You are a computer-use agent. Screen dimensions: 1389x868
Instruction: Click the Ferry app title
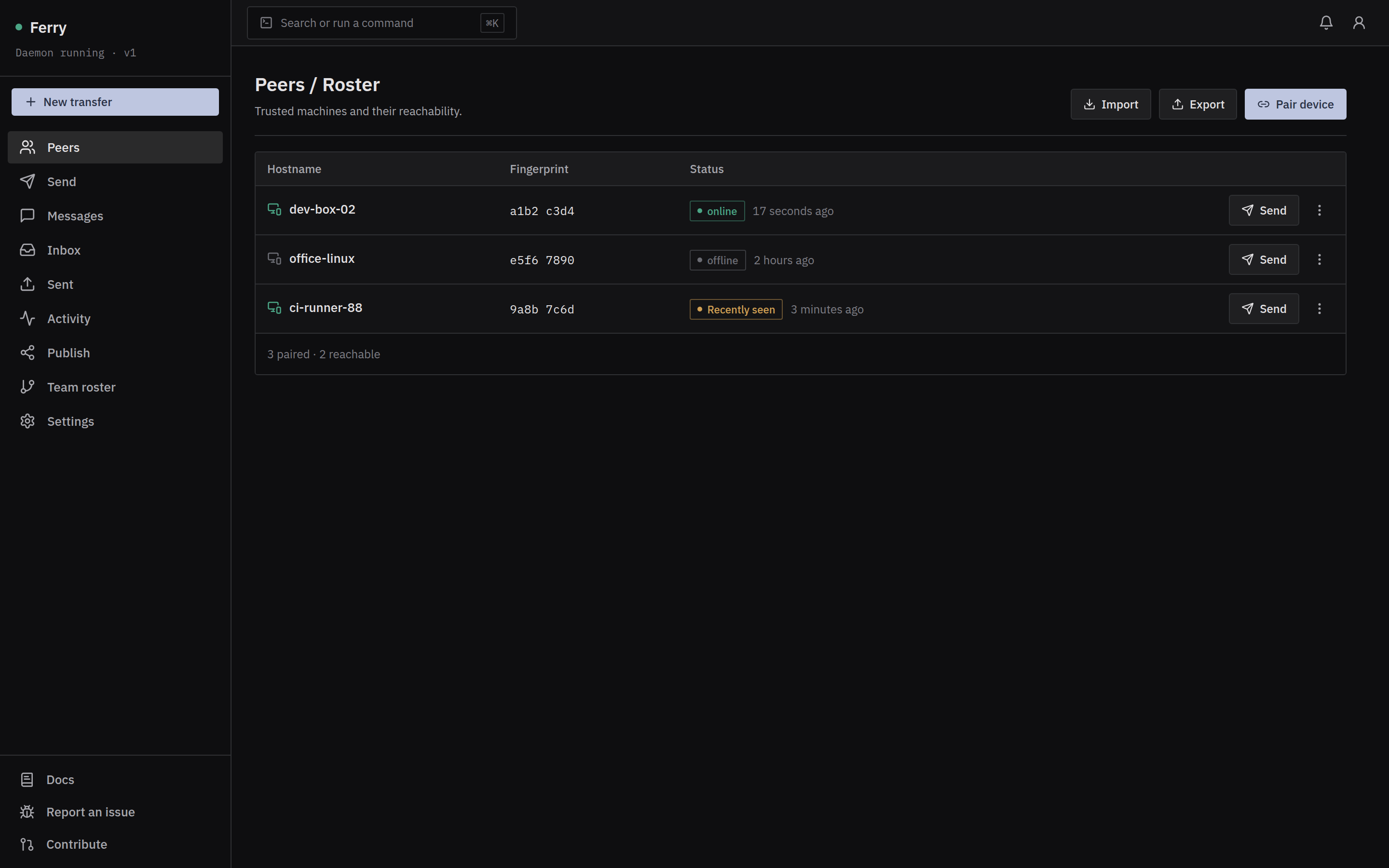pos(48,27)
